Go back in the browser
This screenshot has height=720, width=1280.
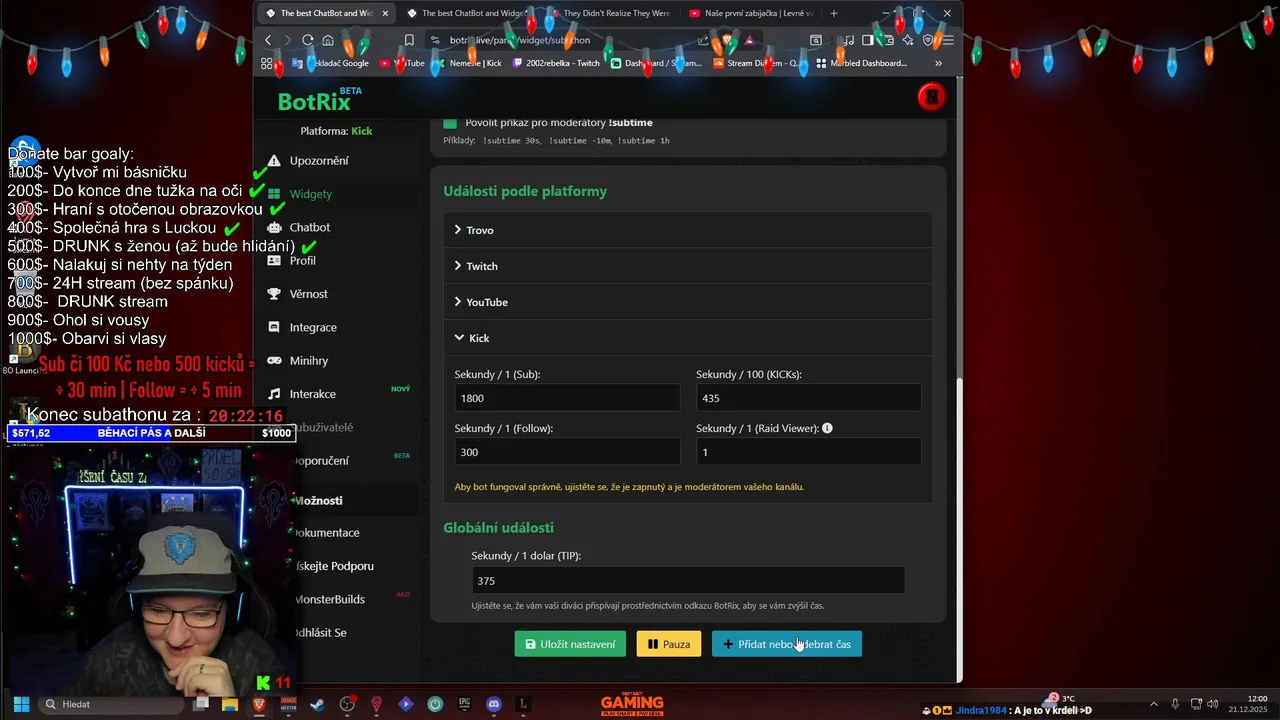coord(268,40)
